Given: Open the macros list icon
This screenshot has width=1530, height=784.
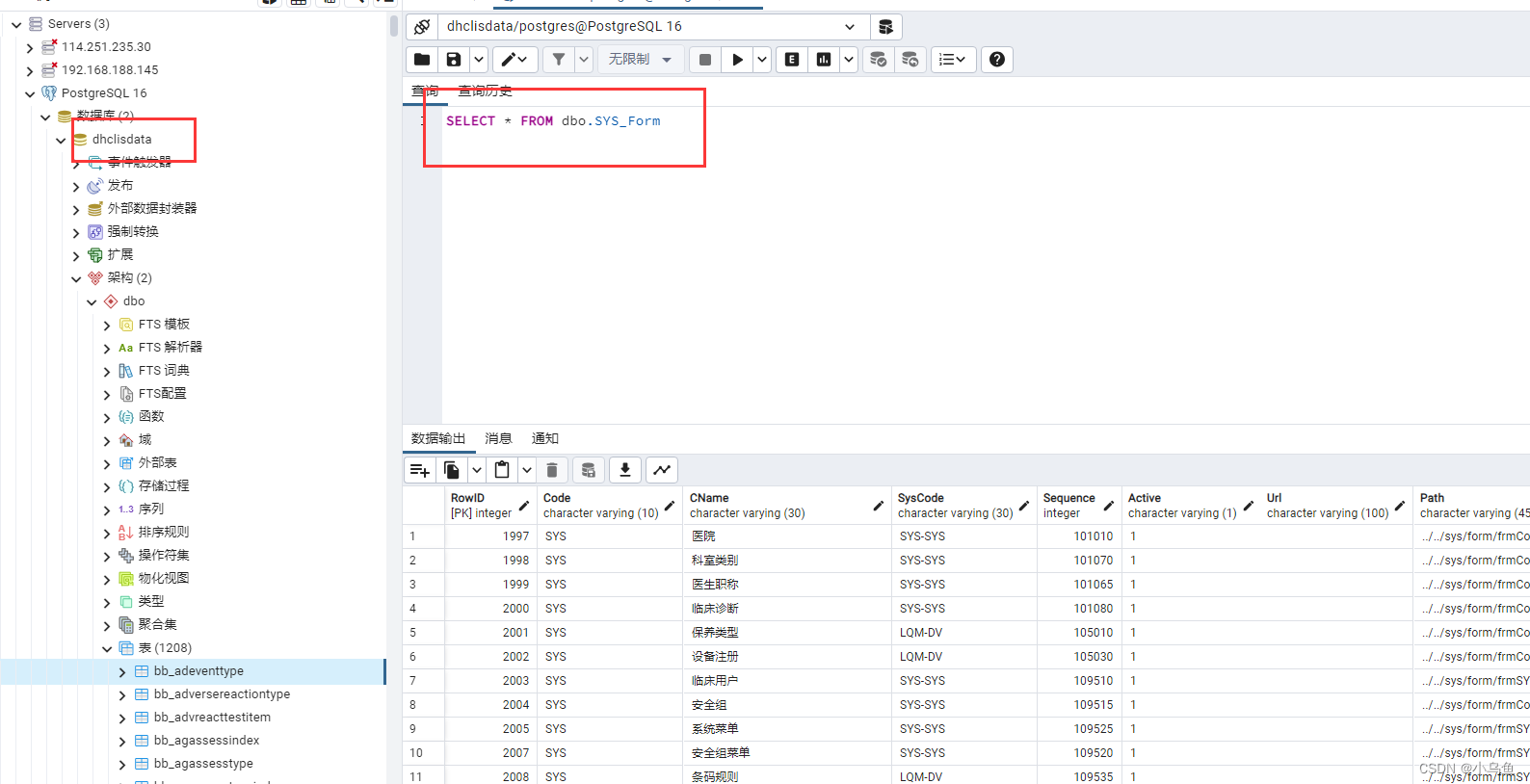Looking at the screenshot, I should 954,60.
